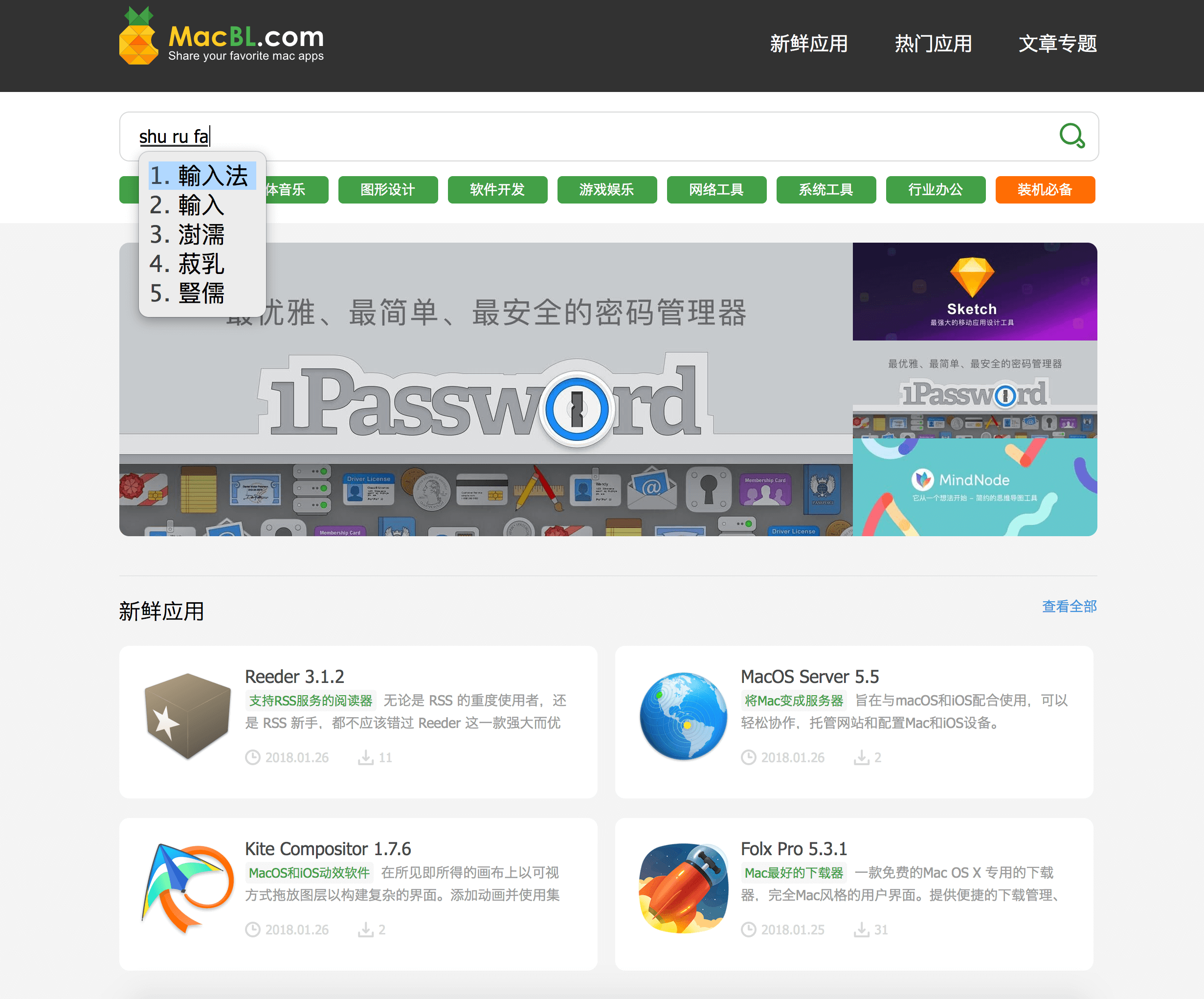Viewport: 1204px width, 999px height.
Task: Click the 将Mac变成服务器 tag
Action: pyautogui.click(x=794, y=701)
